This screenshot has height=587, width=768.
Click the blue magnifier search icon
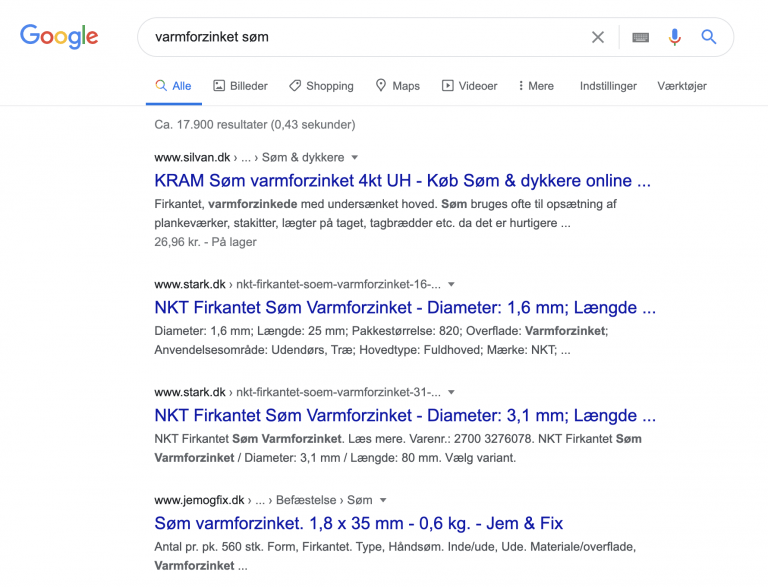coord(709,37)
